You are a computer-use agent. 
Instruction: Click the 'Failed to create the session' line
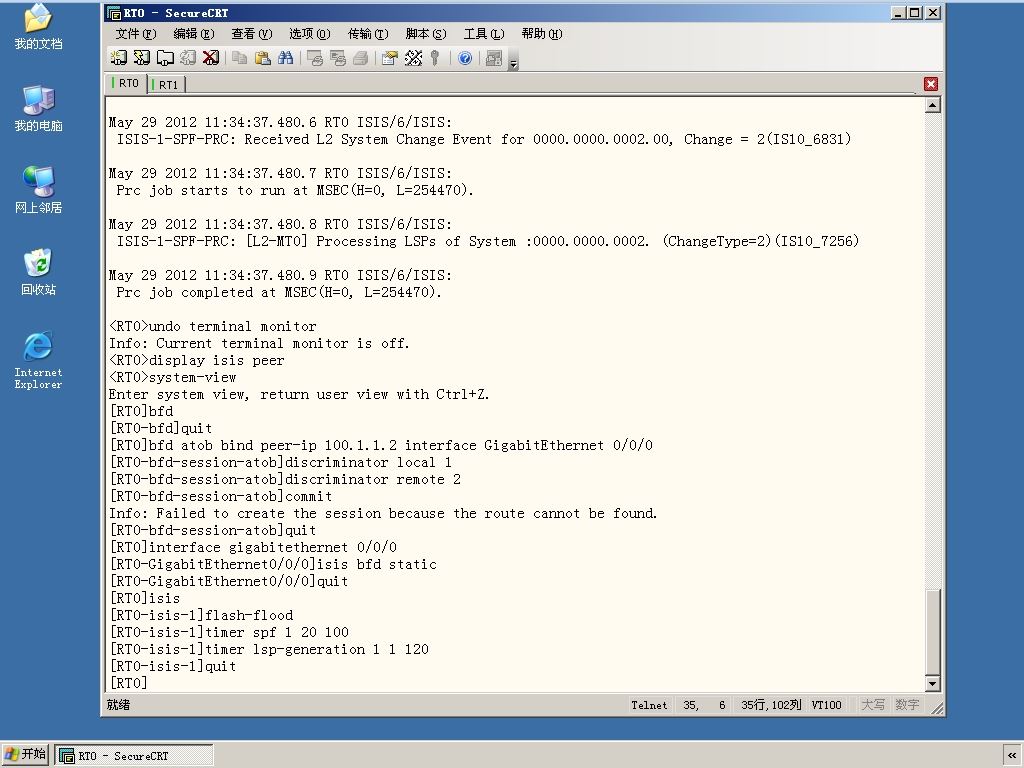coord(383,513)
